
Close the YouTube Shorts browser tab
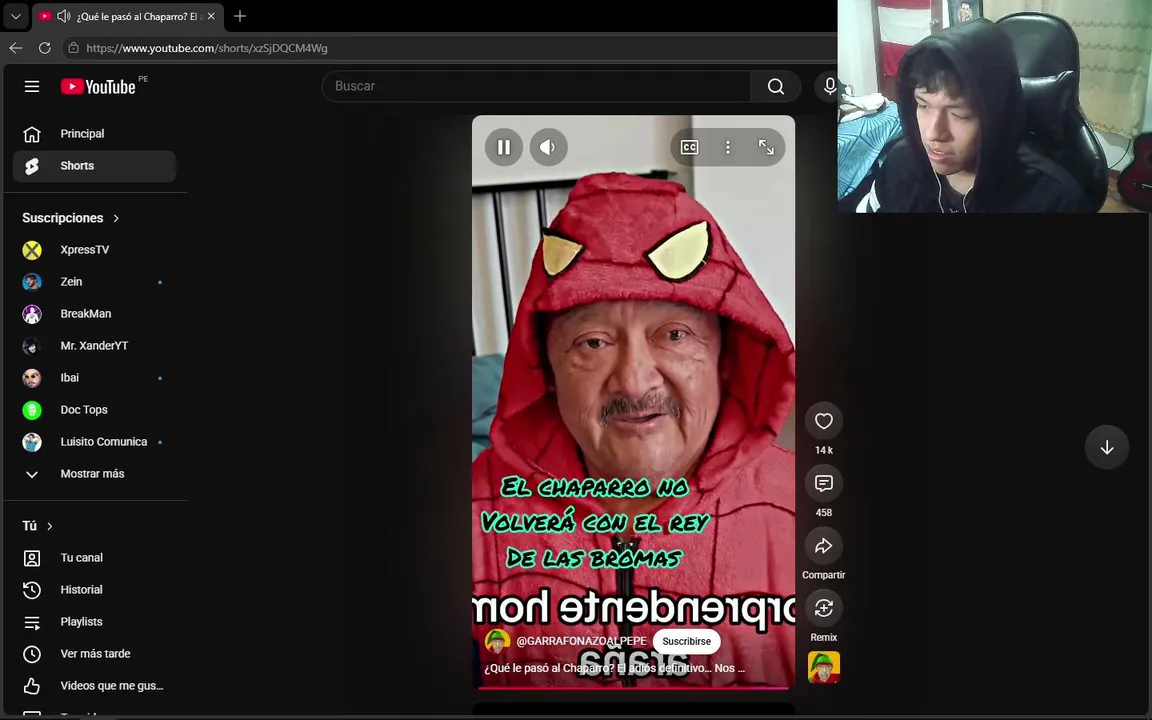point(212,16)
